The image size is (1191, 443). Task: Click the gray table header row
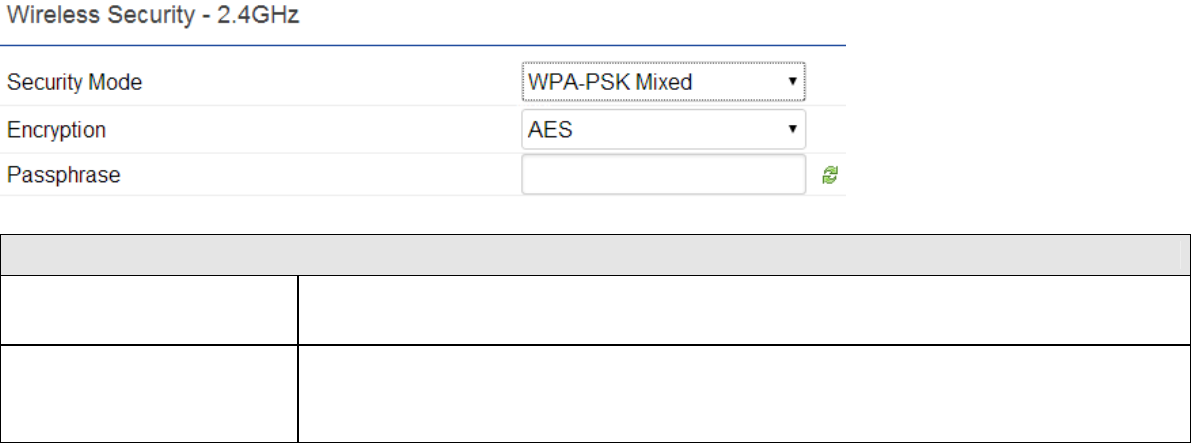pos(596,255)
